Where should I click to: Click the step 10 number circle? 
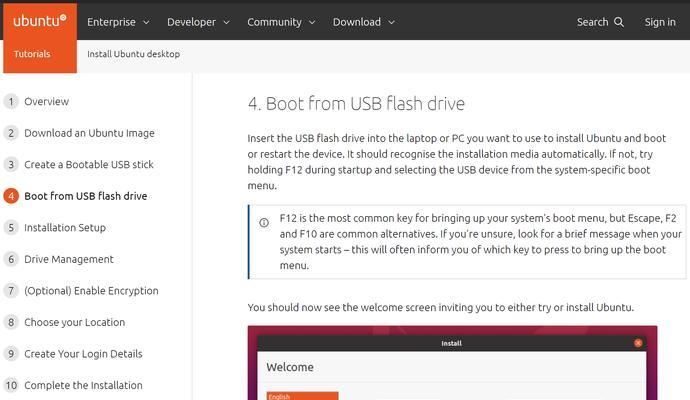(11, 385)
